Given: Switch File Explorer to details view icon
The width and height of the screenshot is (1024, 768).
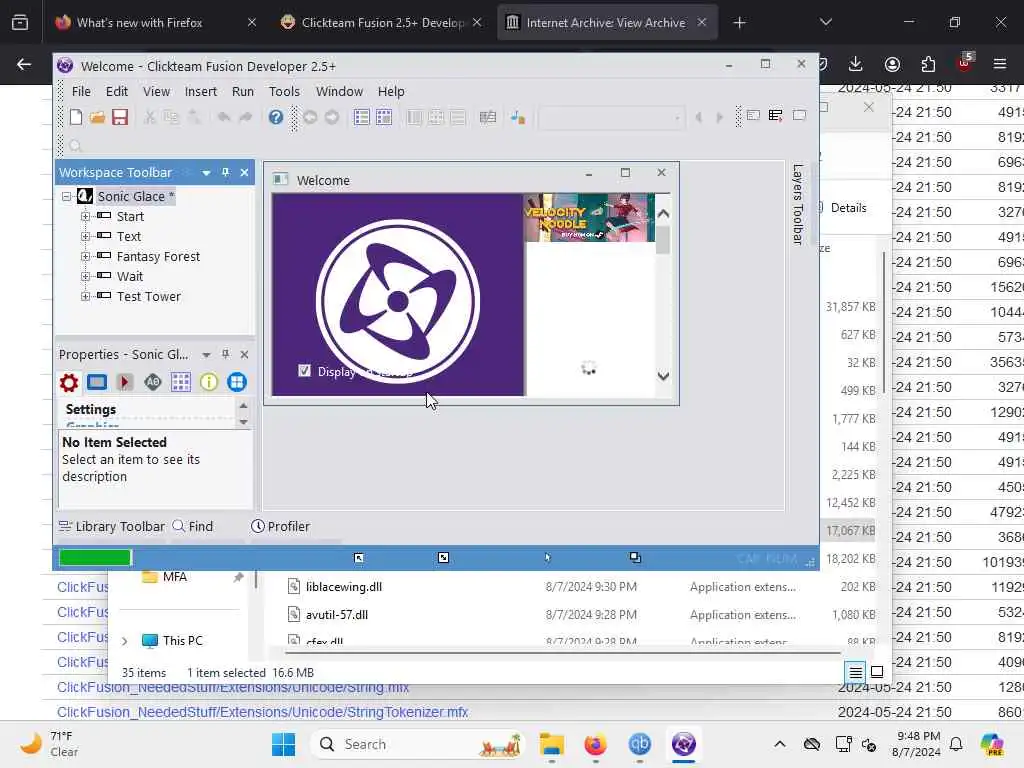Looking at the screenshot, I should [x=856, y=671].
